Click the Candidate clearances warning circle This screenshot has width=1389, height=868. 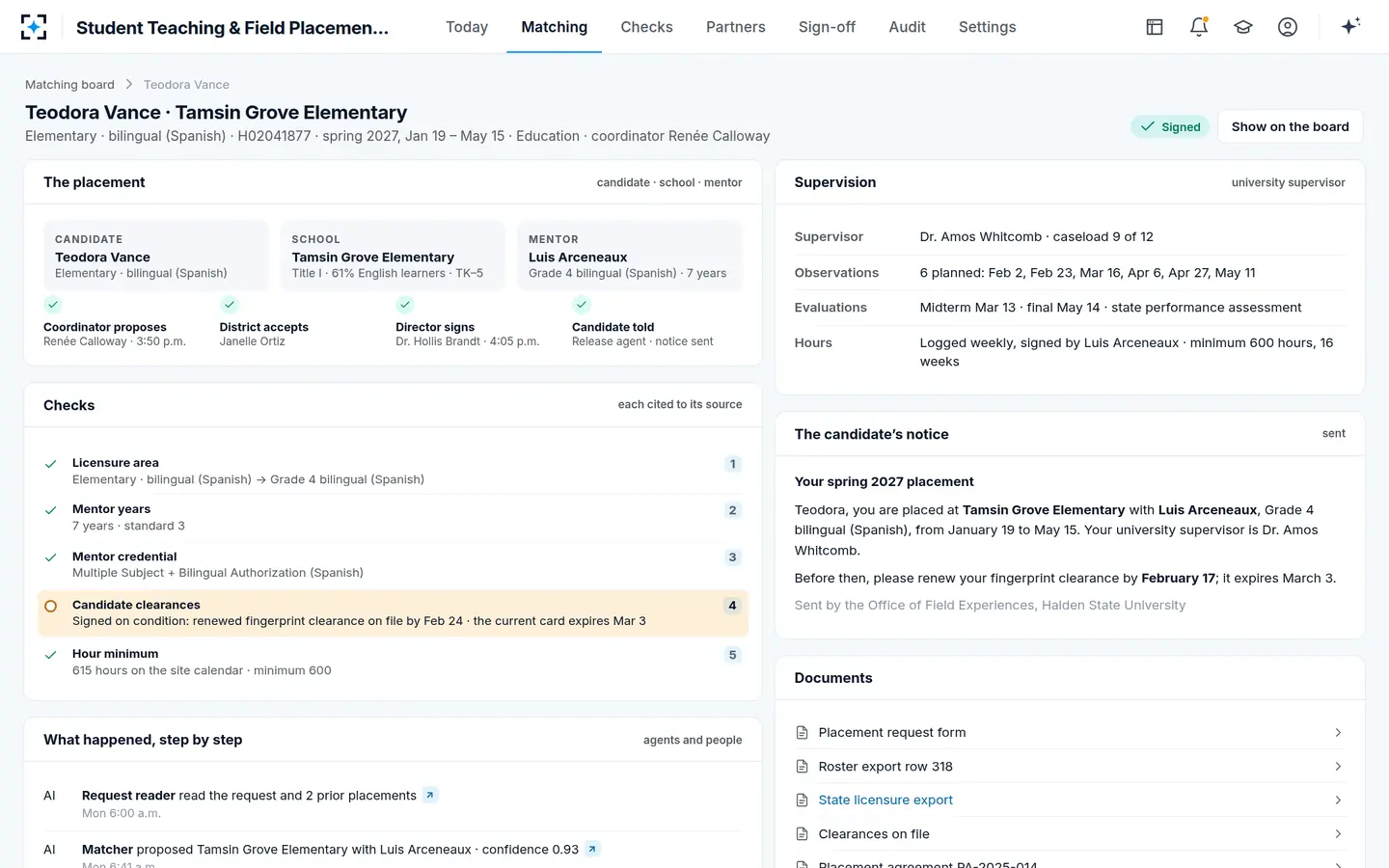coord(51,606)
